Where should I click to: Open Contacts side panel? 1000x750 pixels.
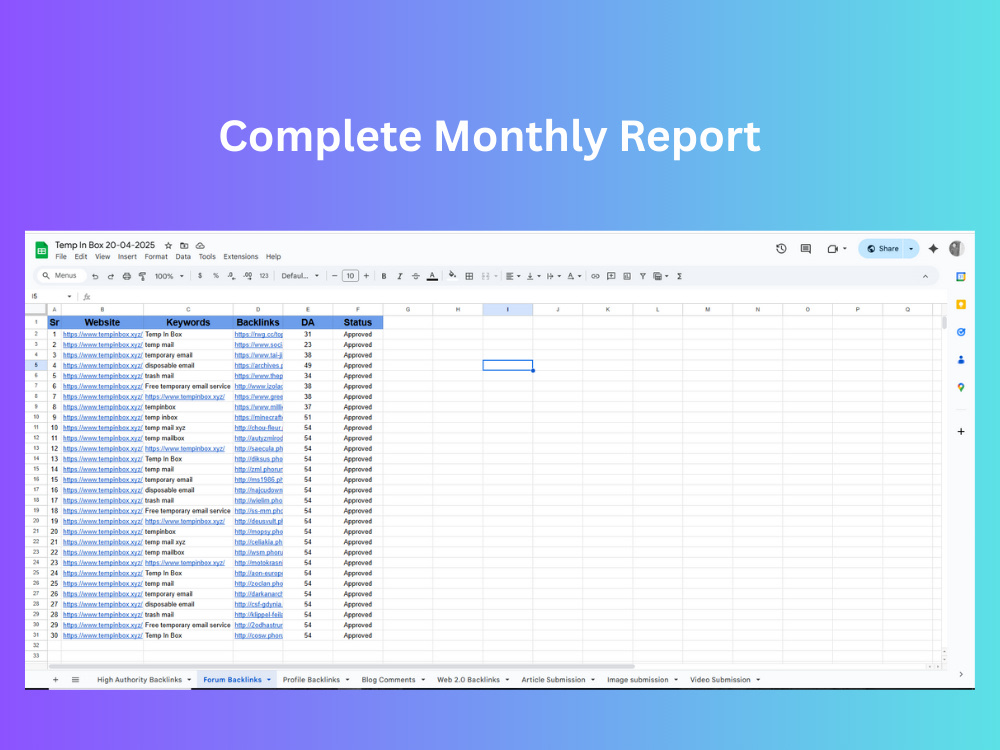coord(961,360)
